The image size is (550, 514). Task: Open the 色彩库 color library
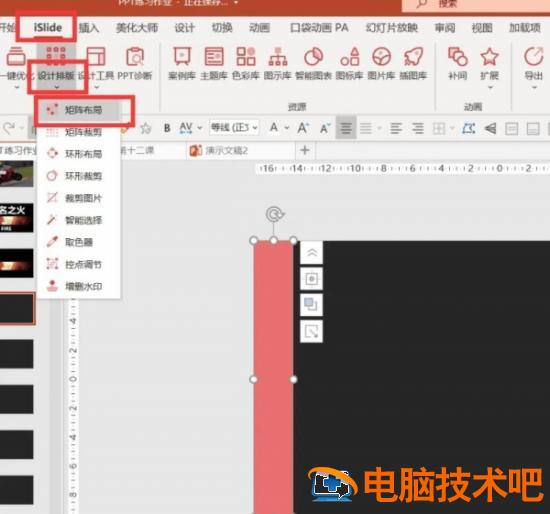(x=246, y=64)
